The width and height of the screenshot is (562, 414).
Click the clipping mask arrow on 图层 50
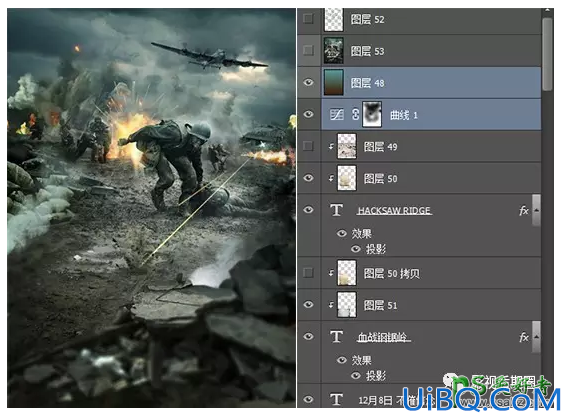(332, 178)
